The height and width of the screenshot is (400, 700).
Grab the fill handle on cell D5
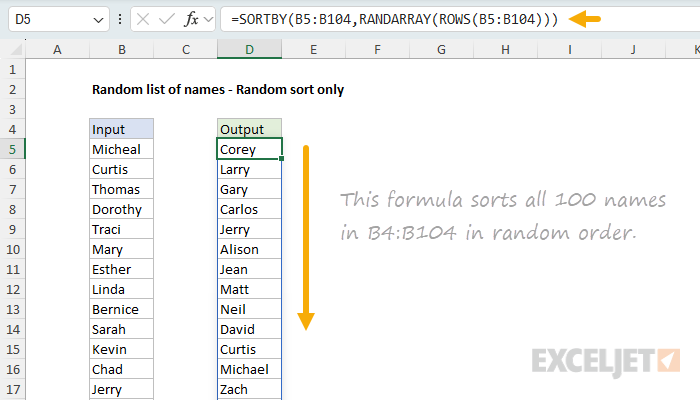pyautogui.click(x=281, y=158)
